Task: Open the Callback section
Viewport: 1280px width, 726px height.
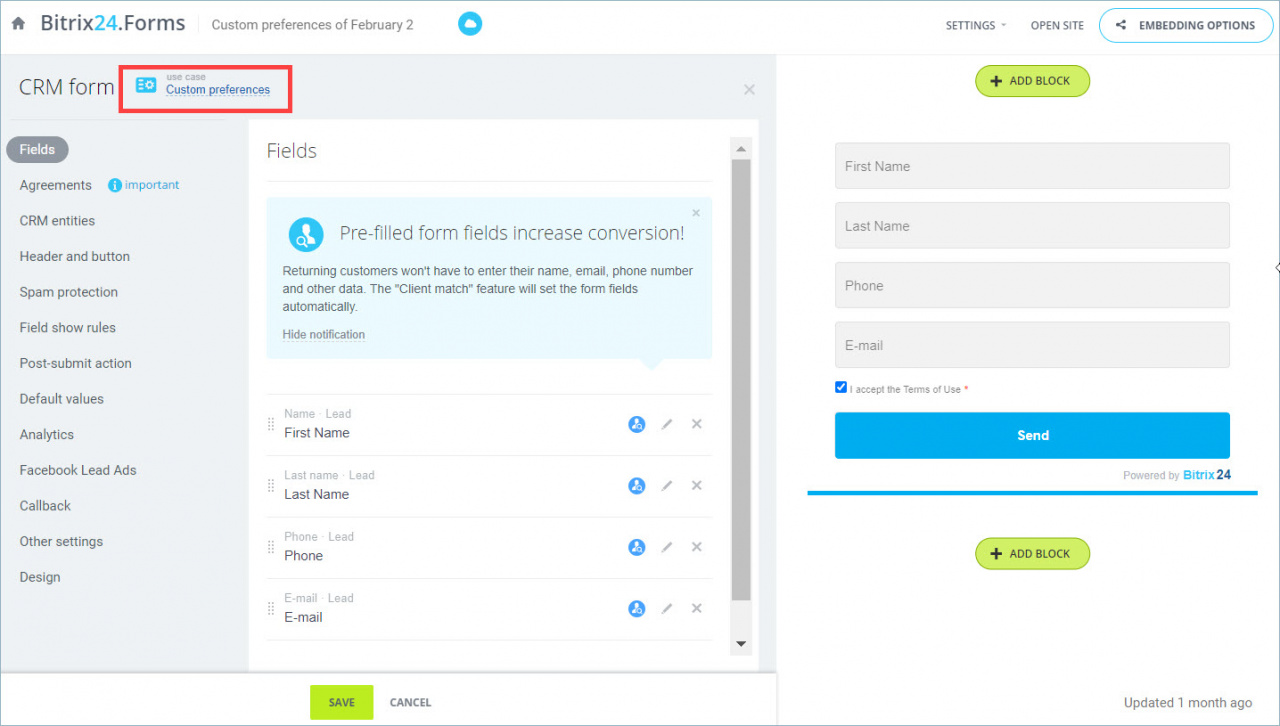Action: 46,506
